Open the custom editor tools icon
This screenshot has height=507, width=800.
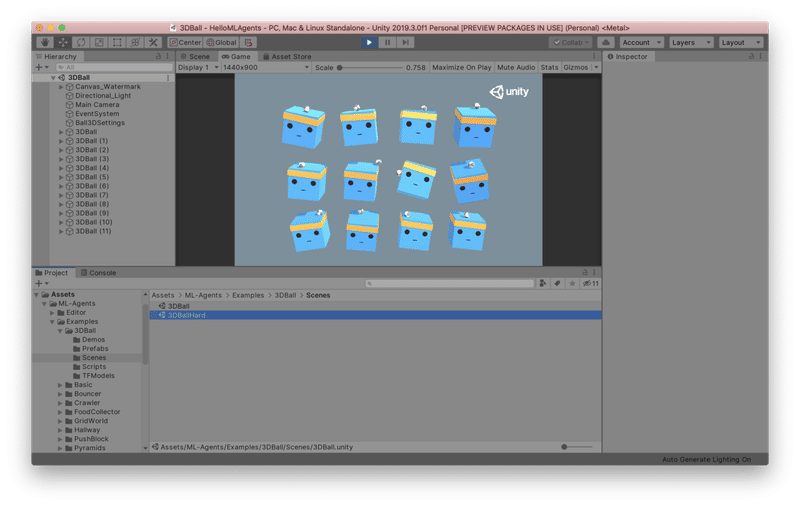coord(153,42)
